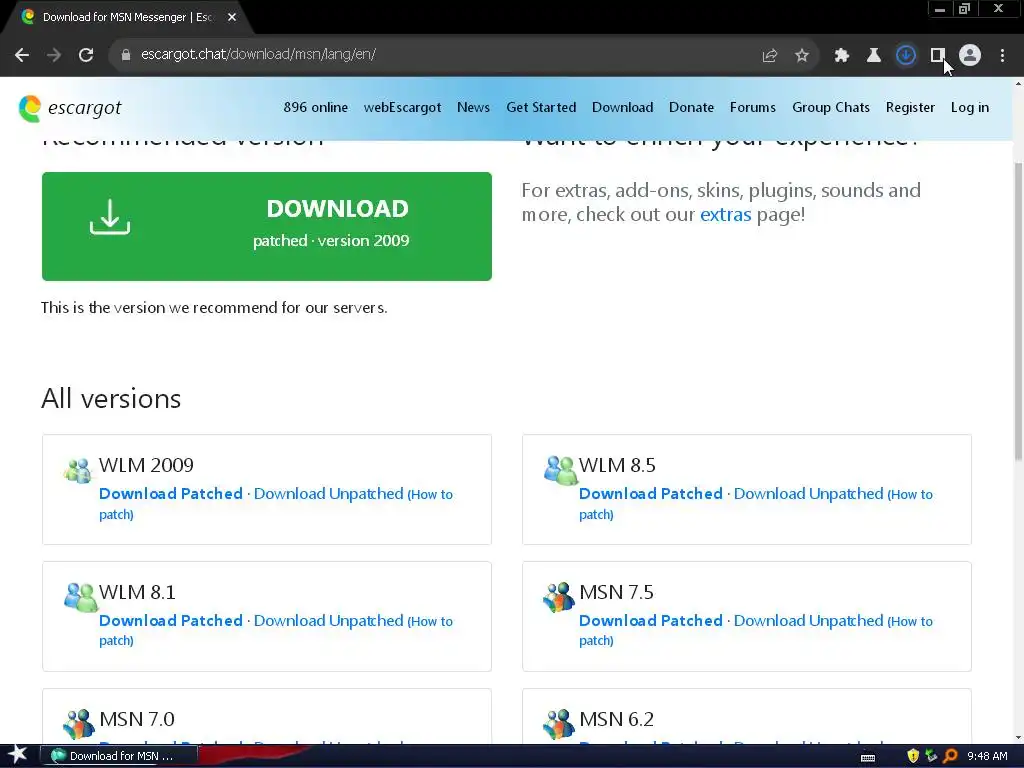Click the WLM 2009 messenger icon
Image resolution: width=1024 pixels, height=768 pixels.
click(x=78, y=470)
